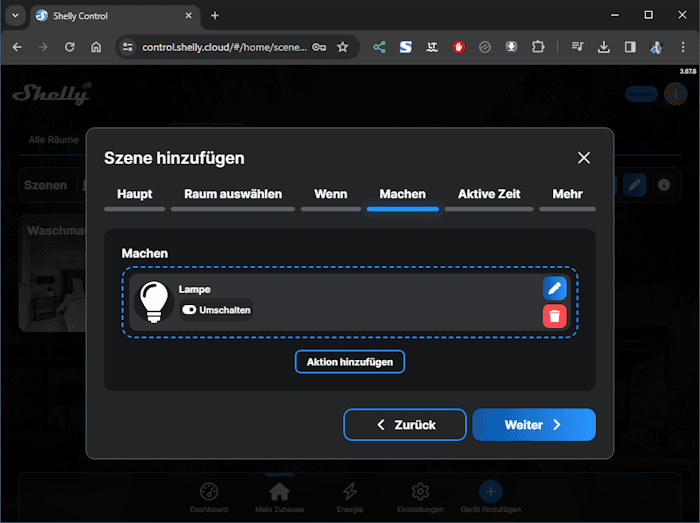Image resolution: width=700 pixels, height=523 pixels.
Task: Edit the Lampe action with pencil icon
Action: [554, 288]
